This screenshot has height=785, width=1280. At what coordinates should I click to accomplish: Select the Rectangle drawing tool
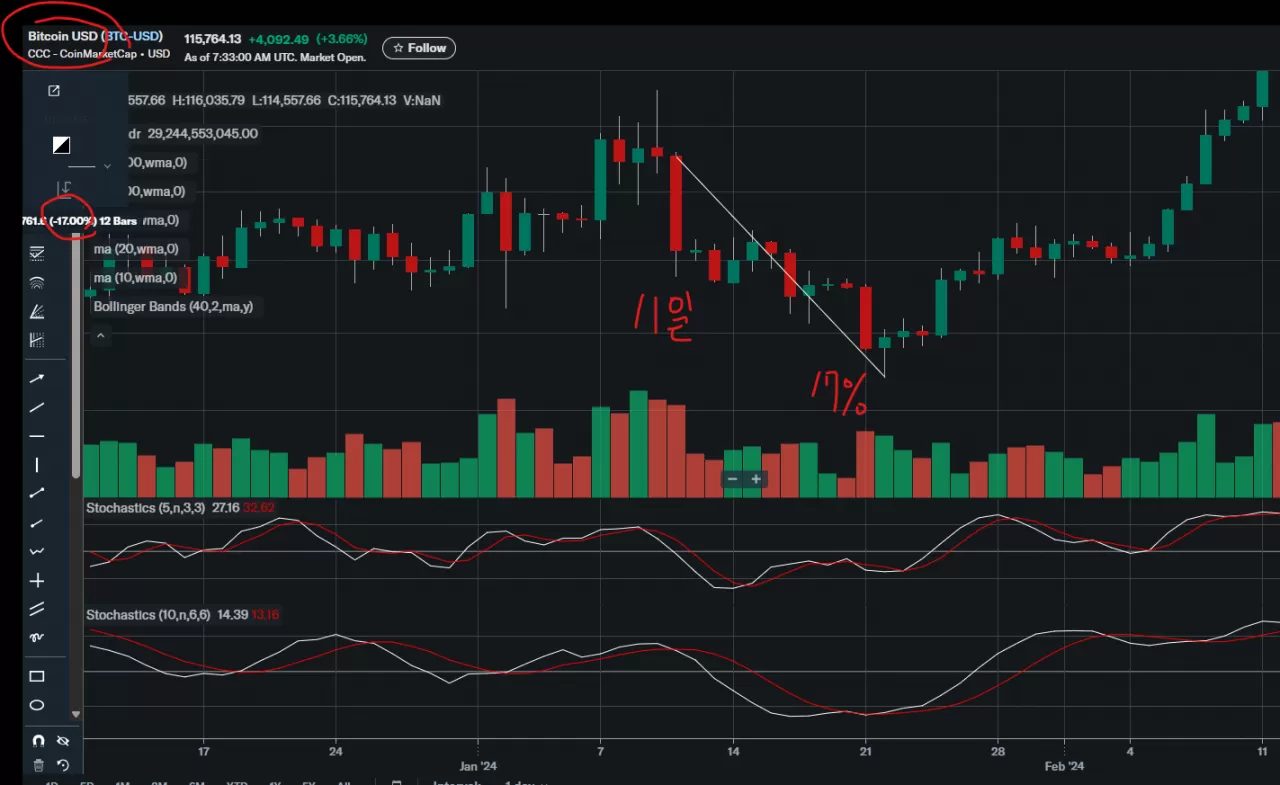click(36, 676)
